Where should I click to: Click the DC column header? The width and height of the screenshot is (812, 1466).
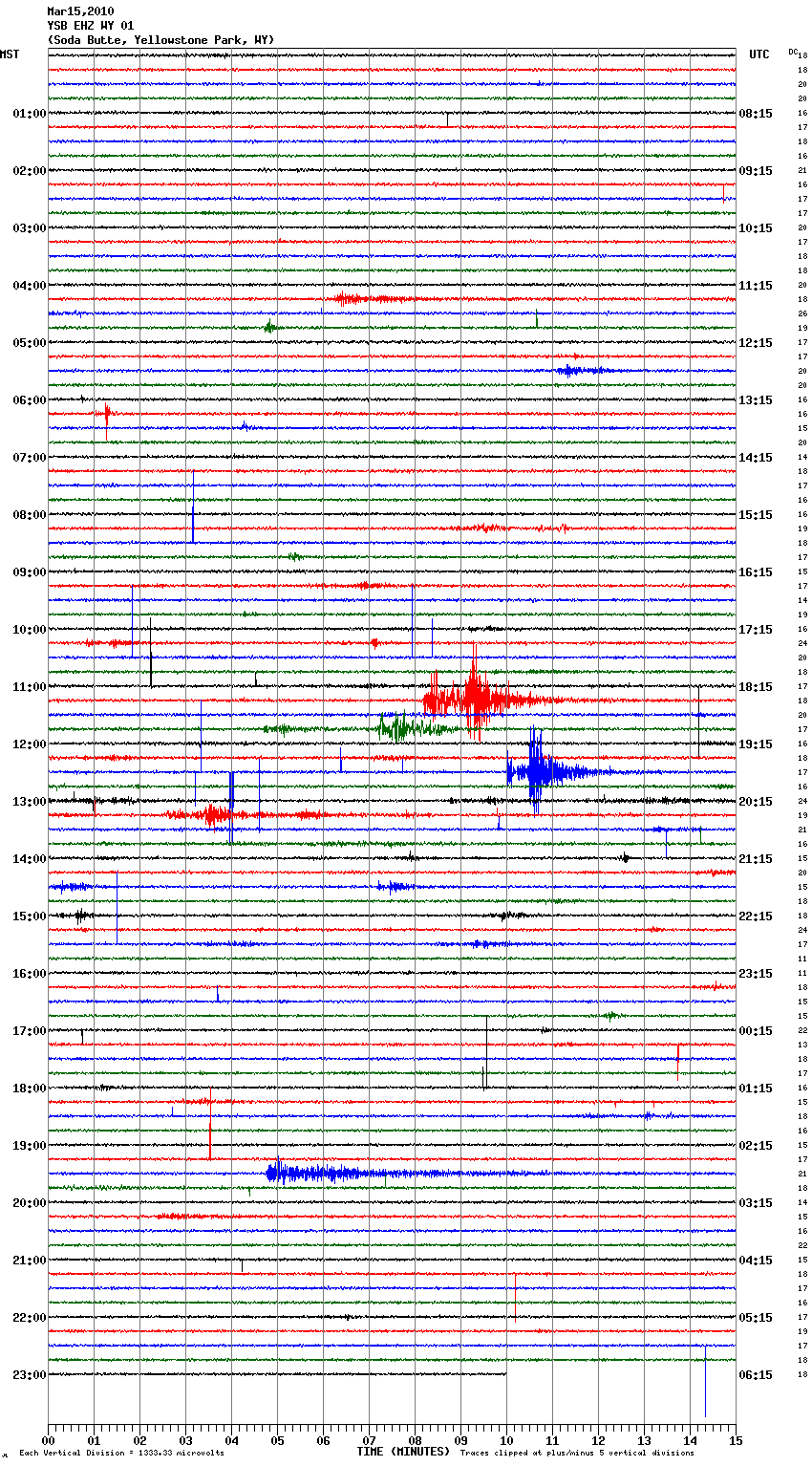tap(793, 52)
